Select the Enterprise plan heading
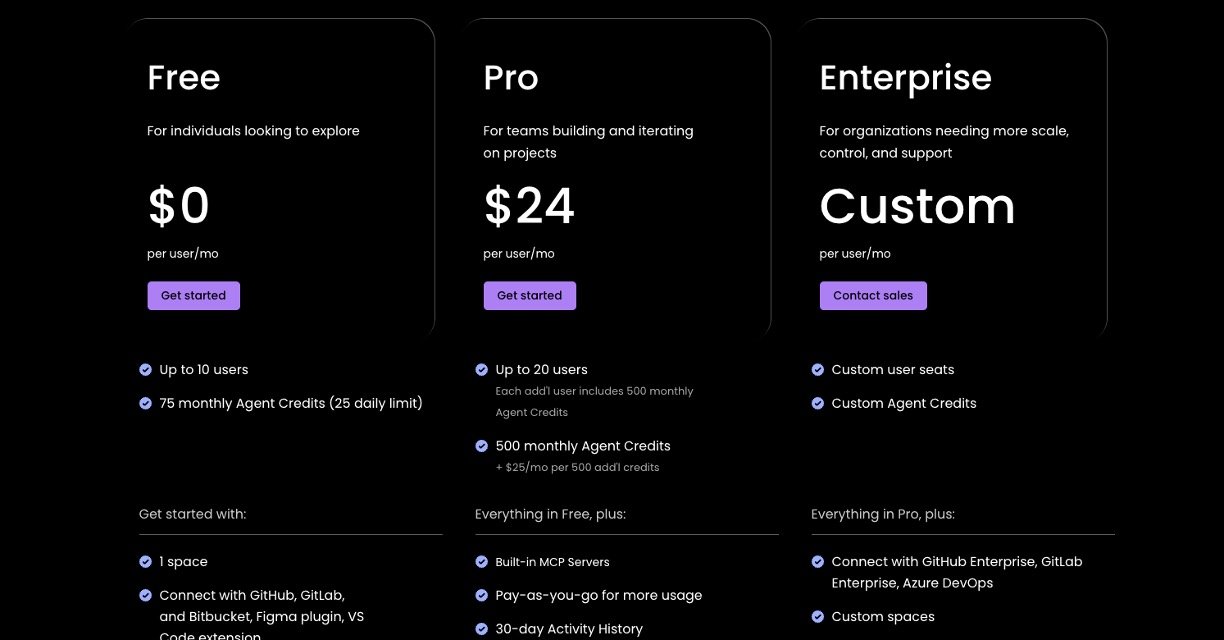The width and height of the screenshot is (1224, 640). (x=905, y=78)
